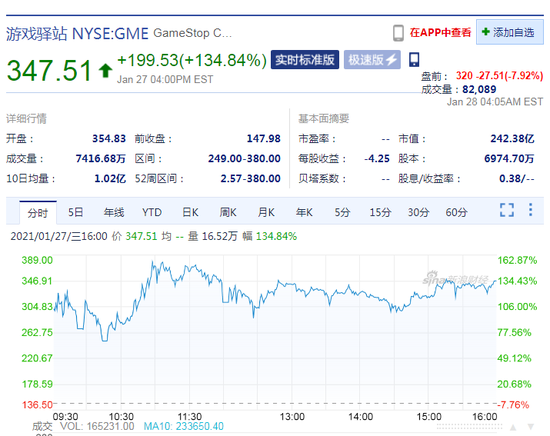Click the 区间 value 249.00-380.00

244,159
